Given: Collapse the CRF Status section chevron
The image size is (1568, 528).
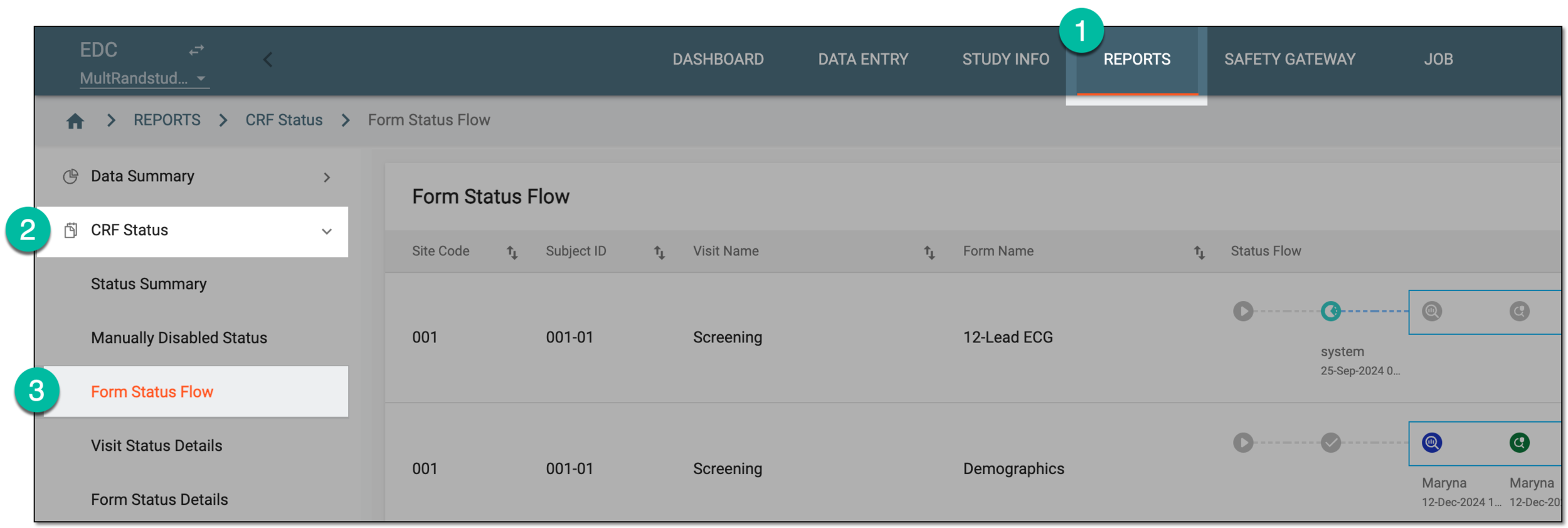Looking at the screenshot, I should coord(327,231).
